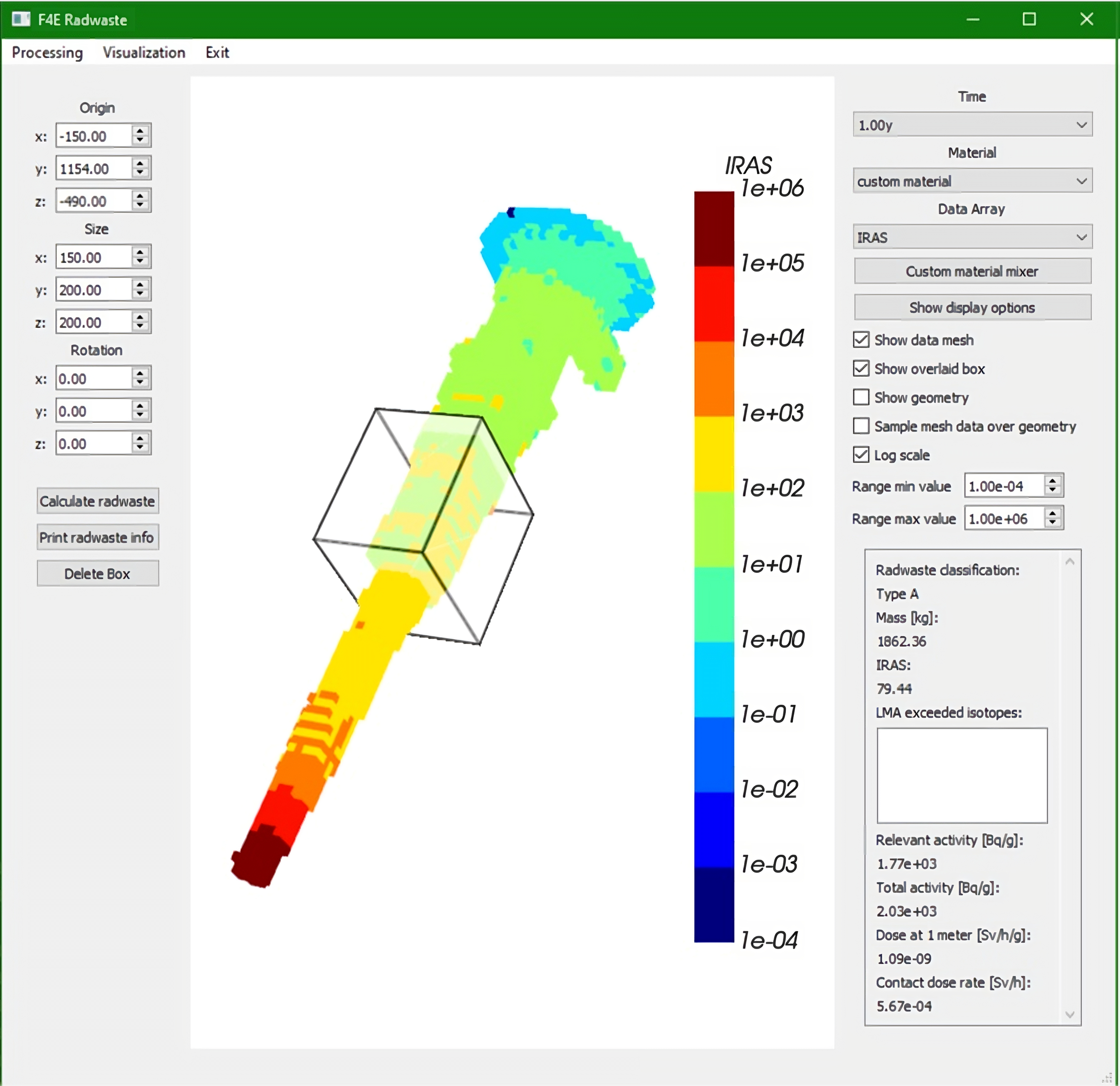Click the Rotation y input field
Screen dimensions: 1120x1086
coord(94,411)
